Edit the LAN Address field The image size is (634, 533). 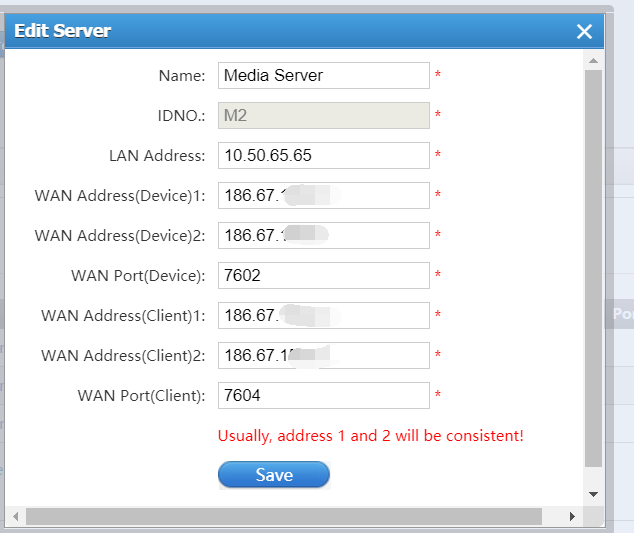tap(323, 155)
